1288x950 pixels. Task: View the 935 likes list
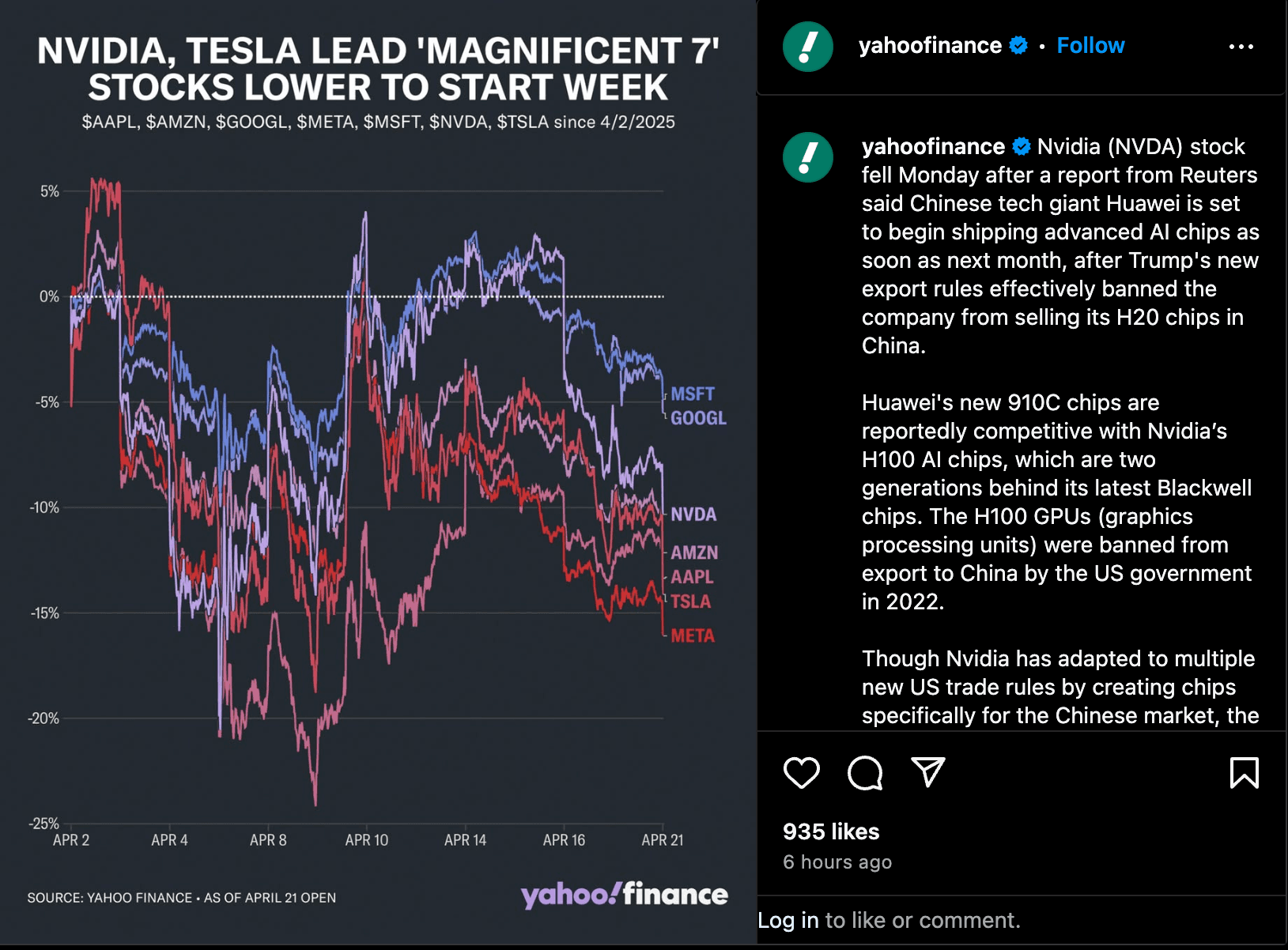(x=831, y=831)
